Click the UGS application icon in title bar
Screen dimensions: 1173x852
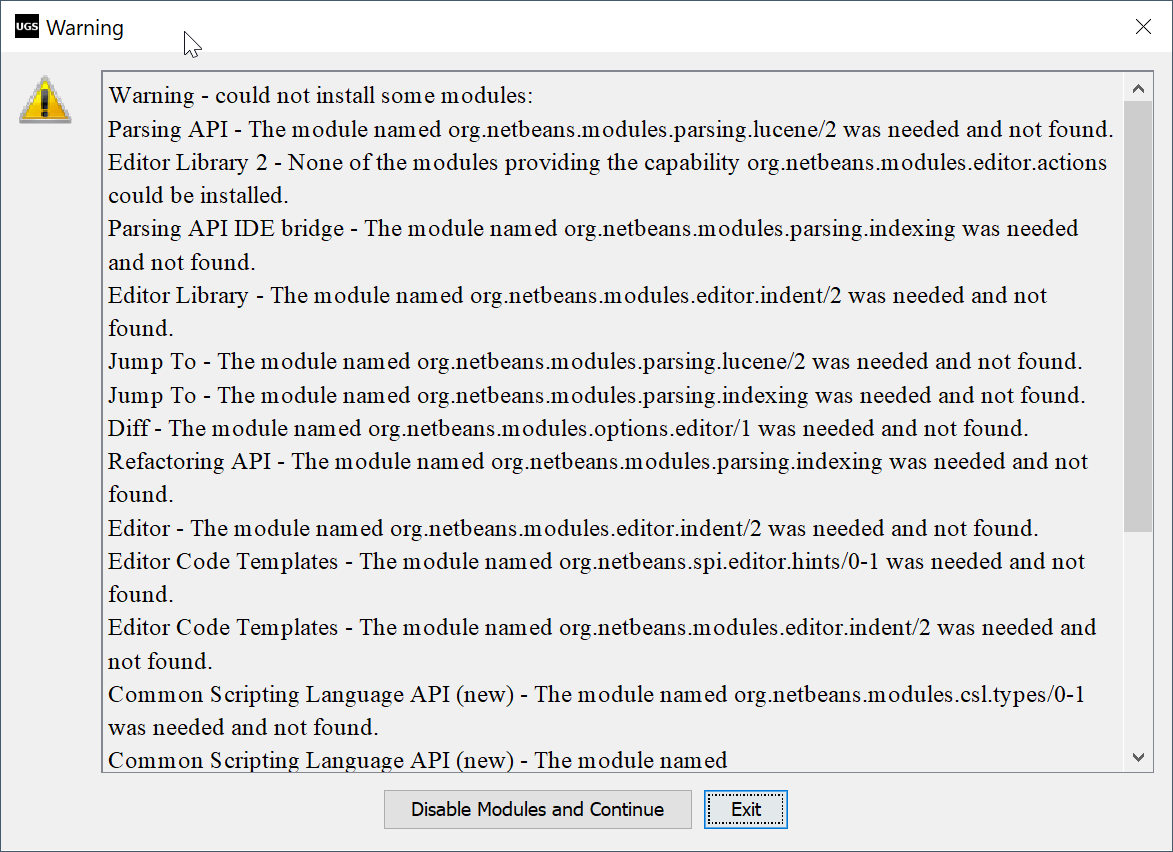(27, 27)
